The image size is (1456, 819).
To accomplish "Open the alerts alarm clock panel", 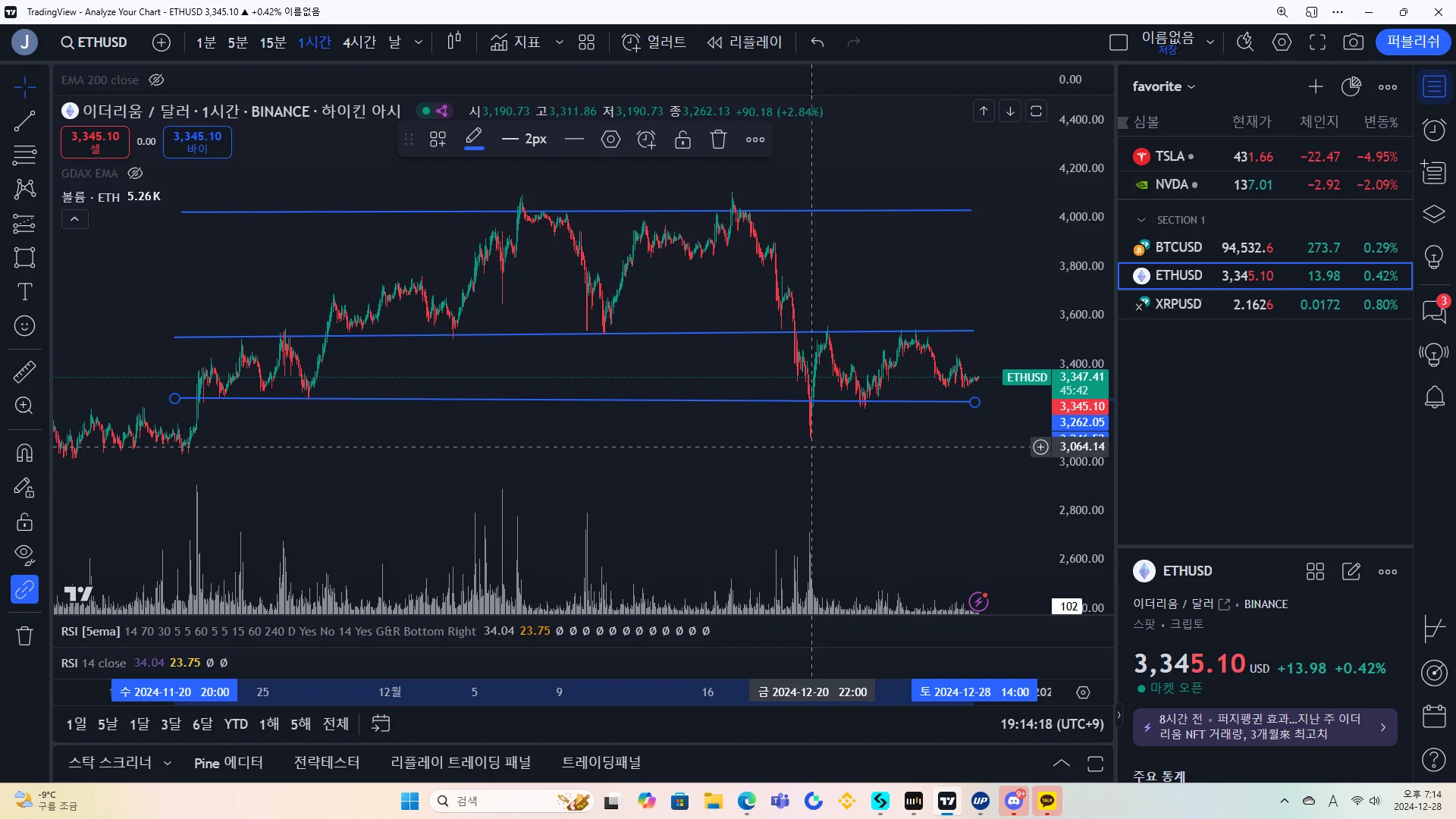I will point(1433,130).
